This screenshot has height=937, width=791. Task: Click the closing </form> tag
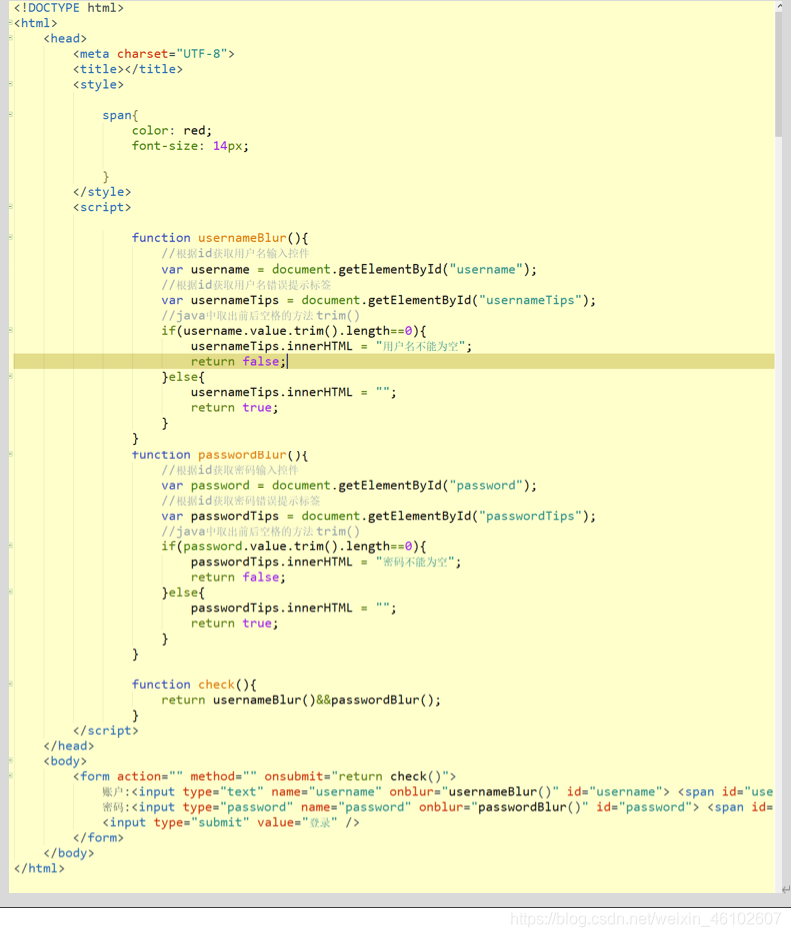coord(98,838)
